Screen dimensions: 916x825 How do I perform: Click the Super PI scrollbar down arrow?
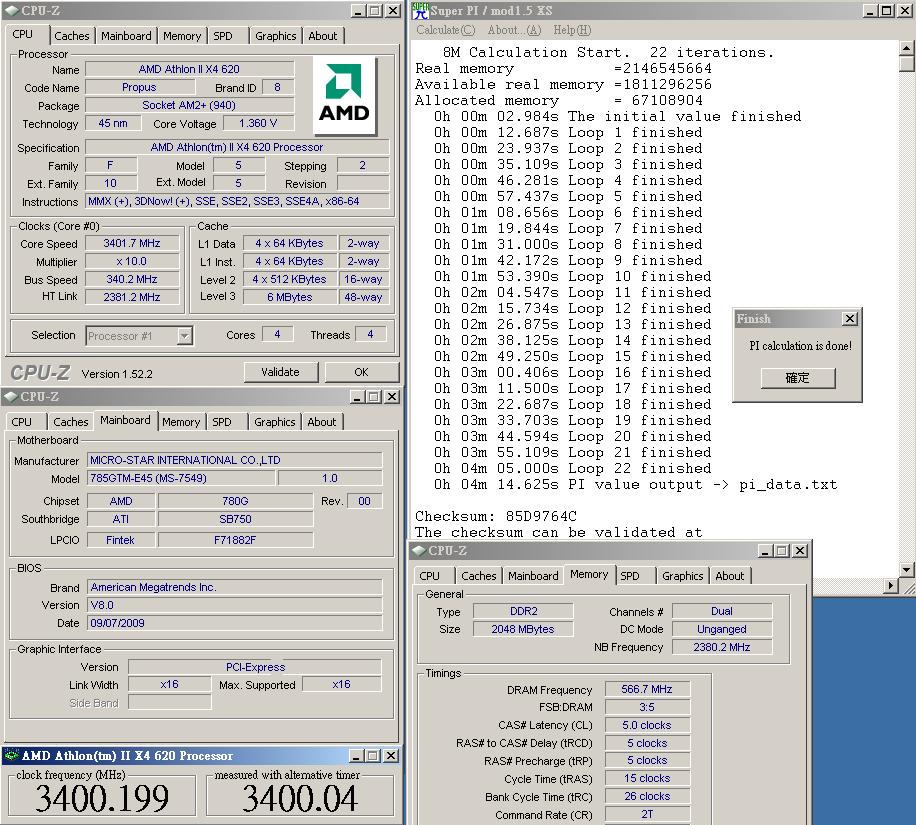907,569
